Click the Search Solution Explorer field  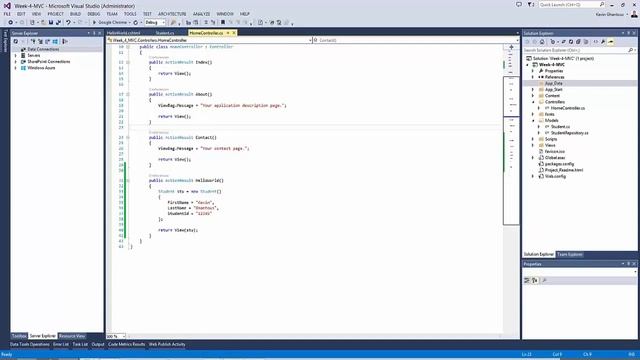click(x=579, y=50)
